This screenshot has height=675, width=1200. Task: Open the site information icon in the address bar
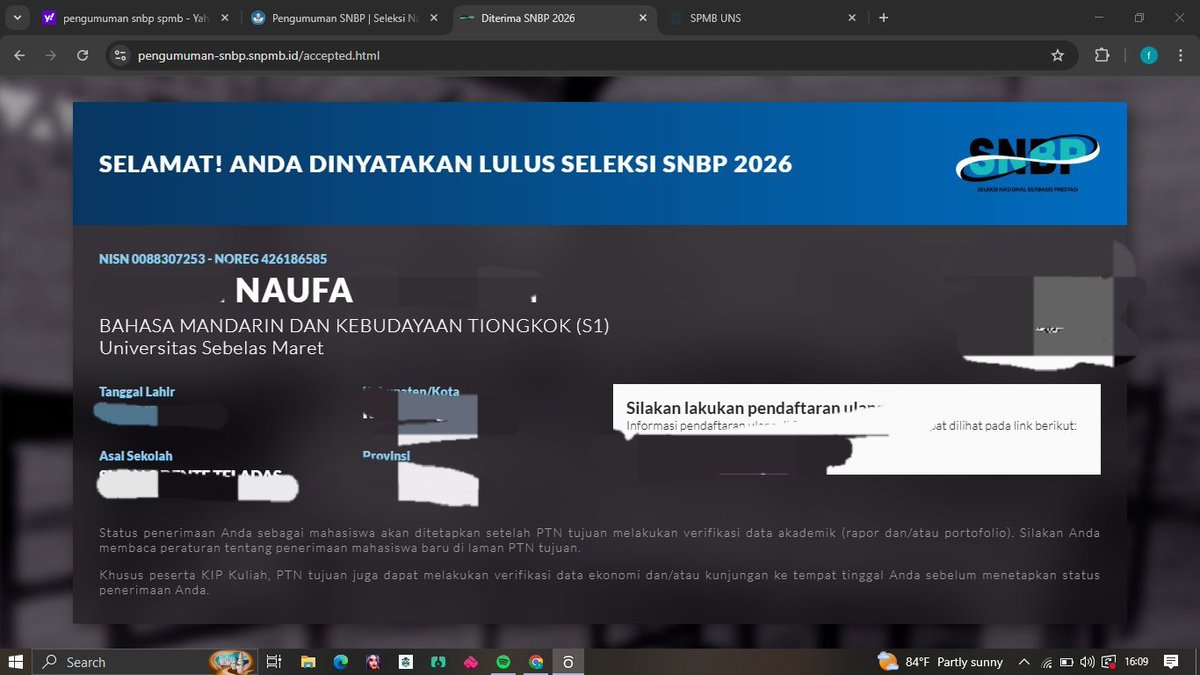click(119, 56)
